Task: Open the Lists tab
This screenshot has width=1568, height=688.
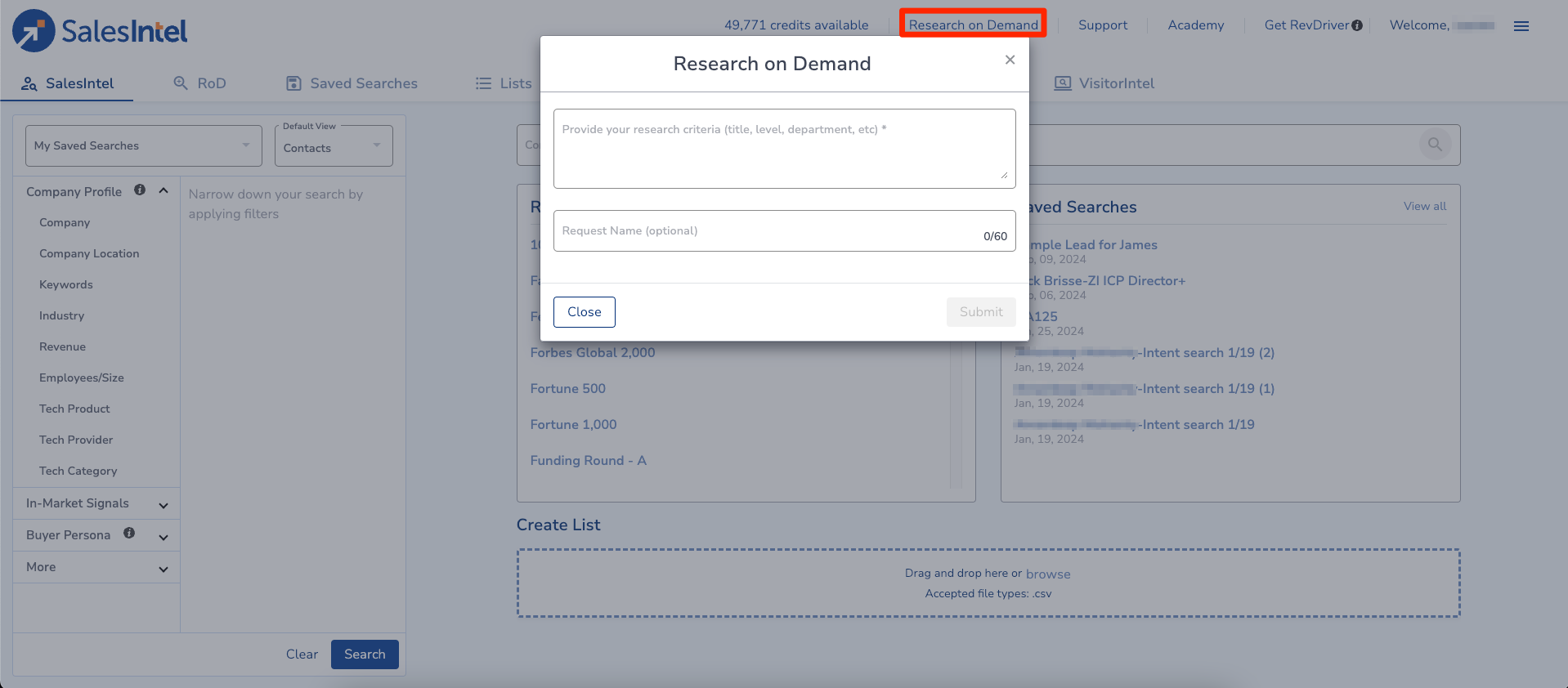Action: (x=504, y=83)
